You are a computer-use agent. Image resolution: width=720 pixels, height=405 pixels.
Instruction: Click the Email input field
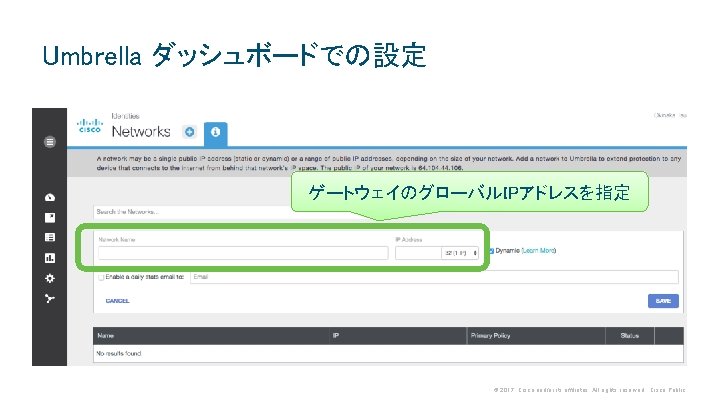point(434,277)
